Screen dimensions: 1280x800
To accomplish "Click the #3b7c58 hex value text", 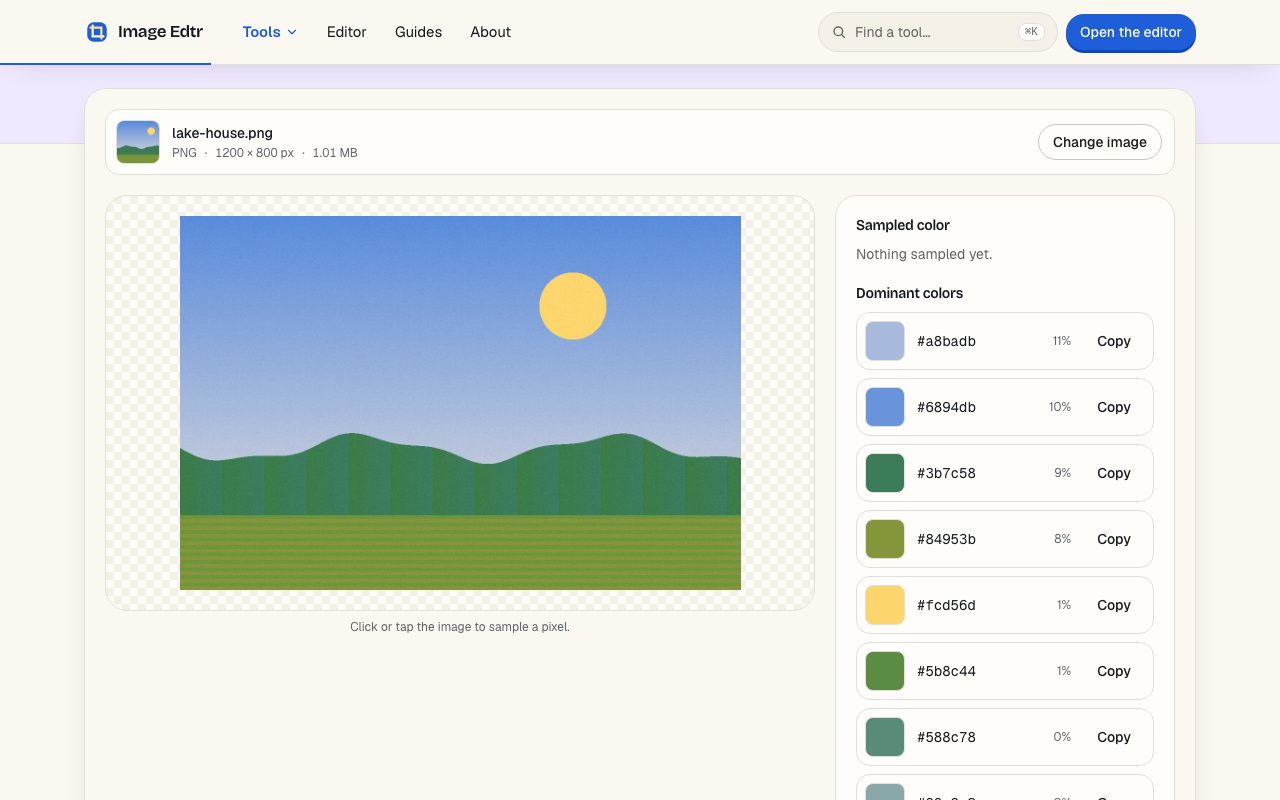I will 946,473.
